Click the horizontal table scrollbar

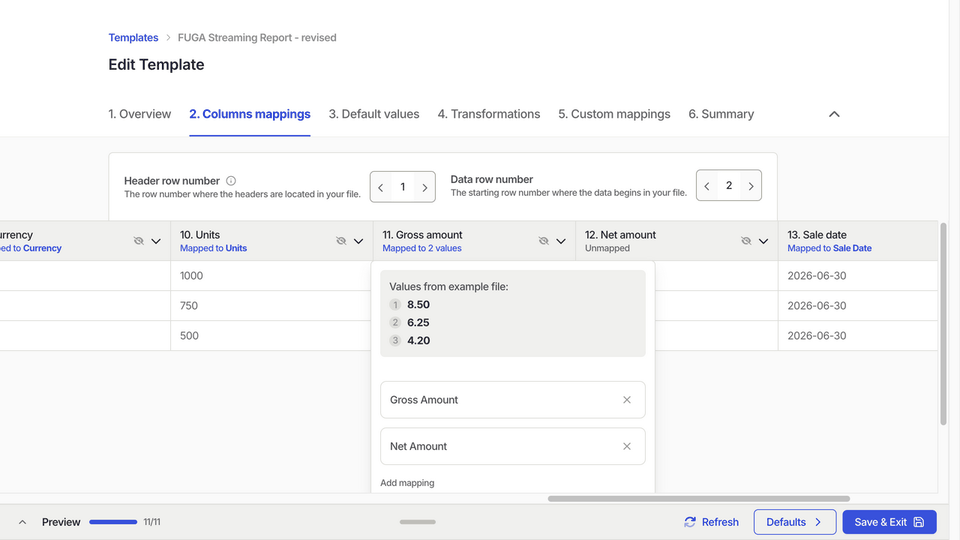699,498
